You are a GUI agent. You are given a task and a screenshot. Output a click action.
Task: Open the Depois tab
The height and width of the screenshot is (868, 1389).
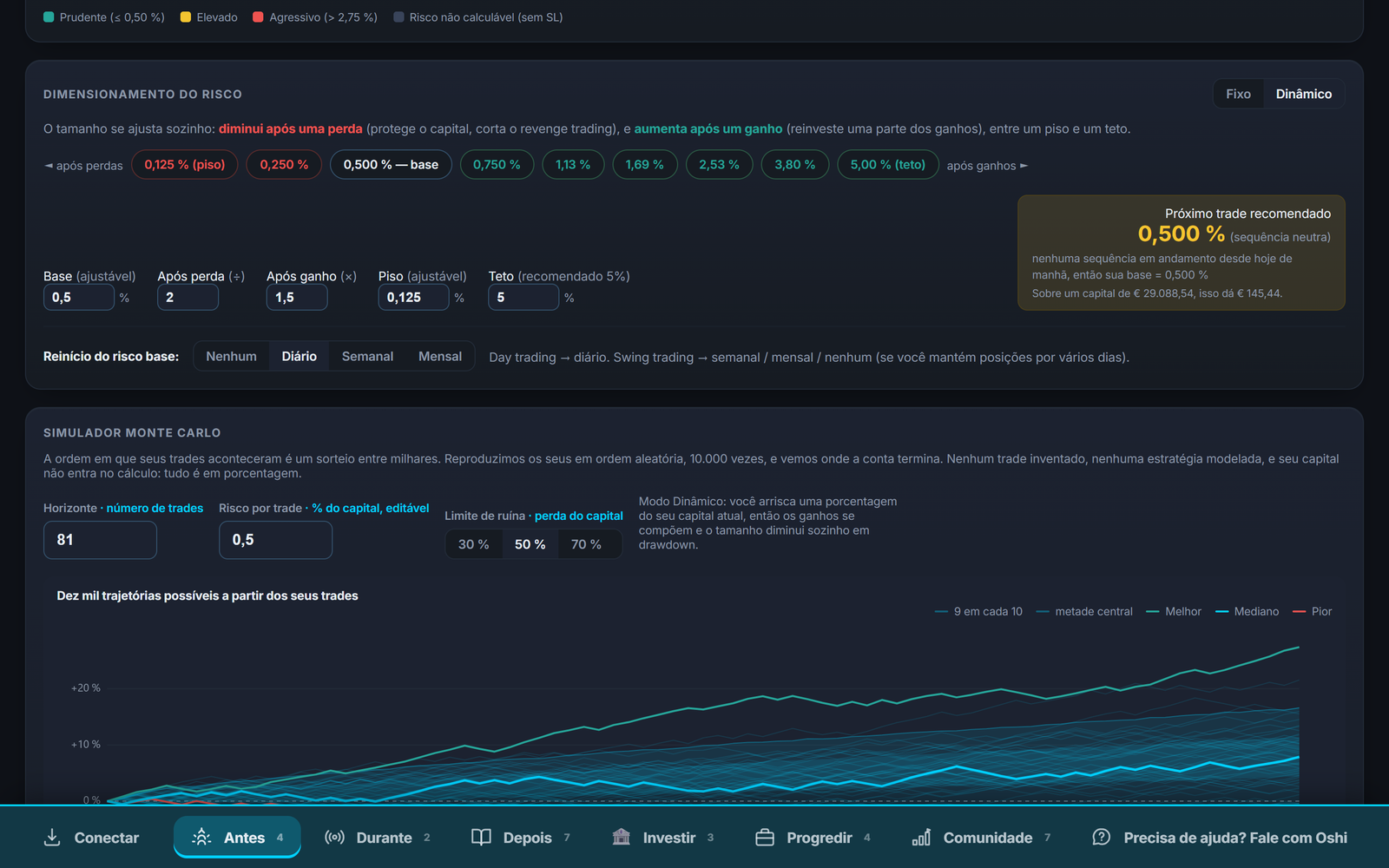coord(521,838)
